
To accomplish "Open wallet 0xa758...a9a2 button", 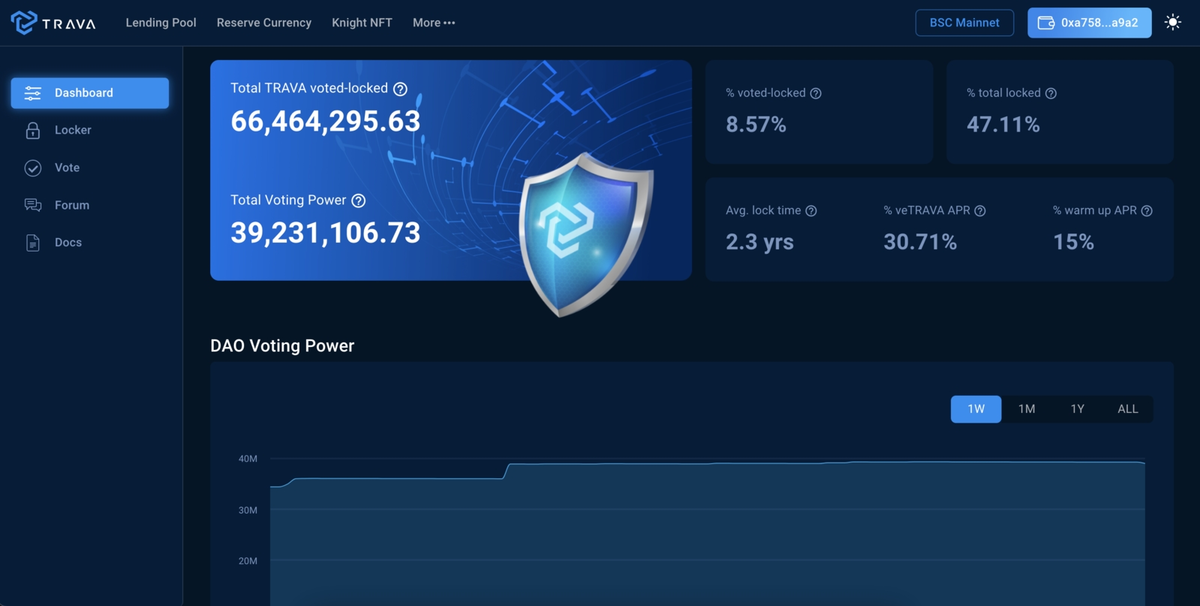I will (x=1089, y=23).
